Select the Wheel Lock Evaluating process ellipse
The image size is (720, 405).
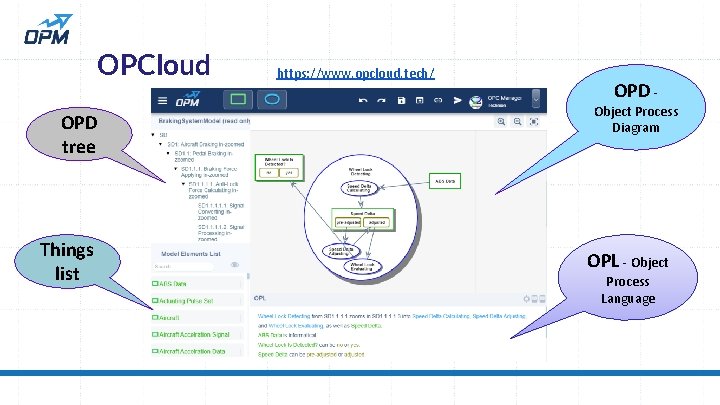(362, 267)
